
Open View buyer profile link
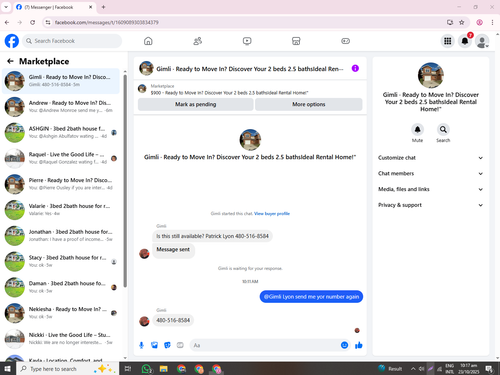272,214
